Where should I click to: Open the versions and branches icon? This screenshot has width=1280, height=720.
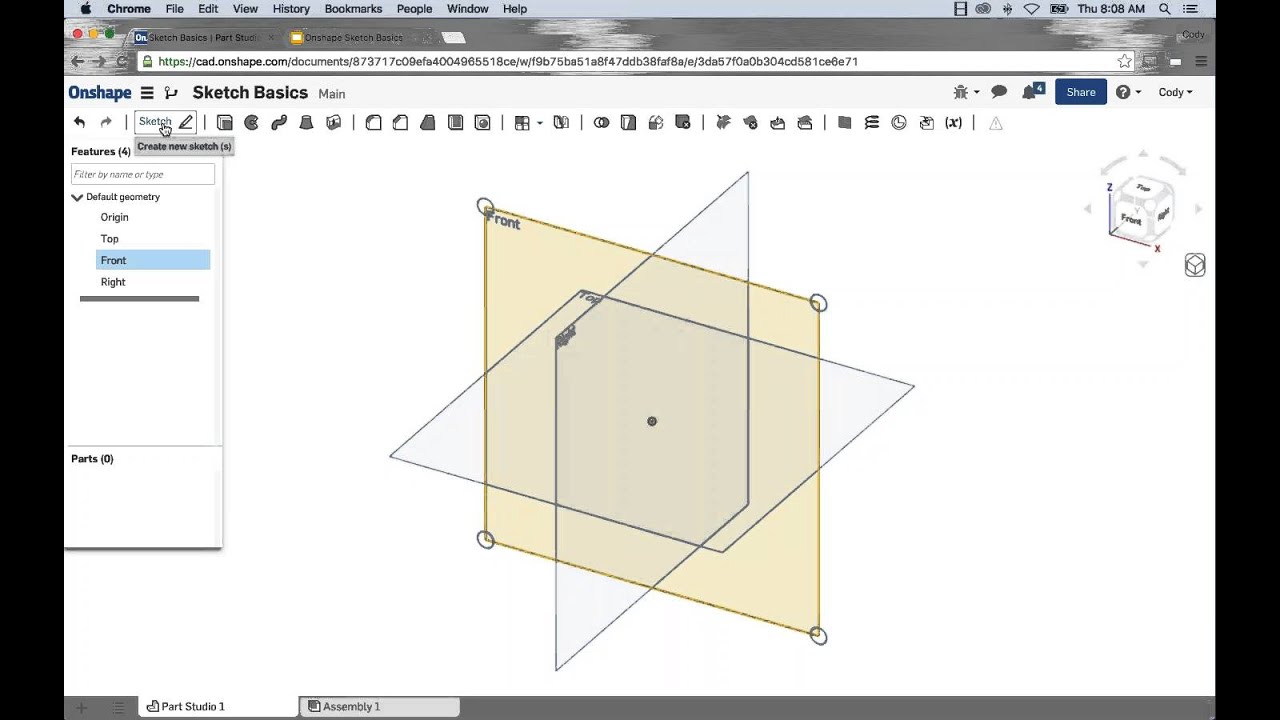click(171, 93)
